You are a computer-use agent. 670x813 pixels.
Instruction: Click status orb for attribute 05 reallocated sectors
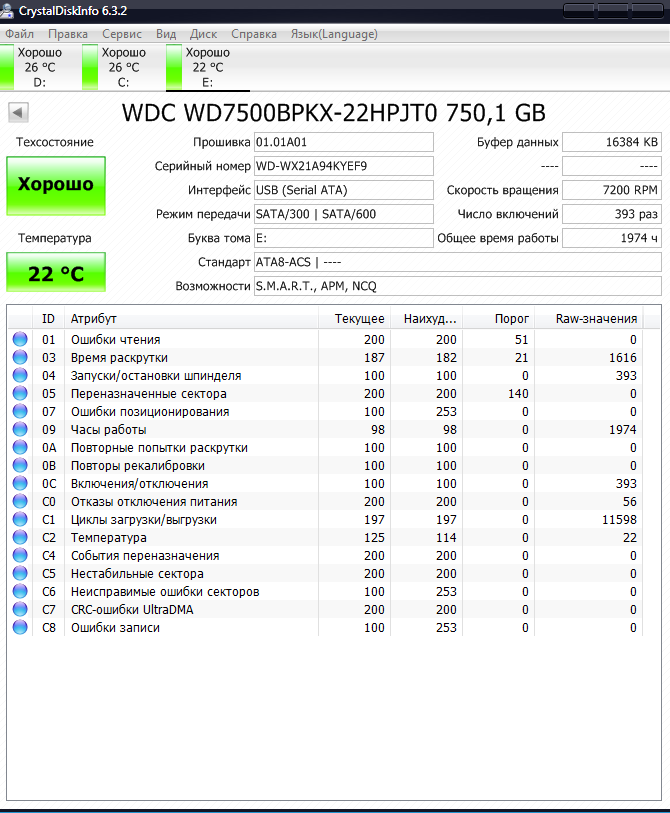(x=20, y=394)
